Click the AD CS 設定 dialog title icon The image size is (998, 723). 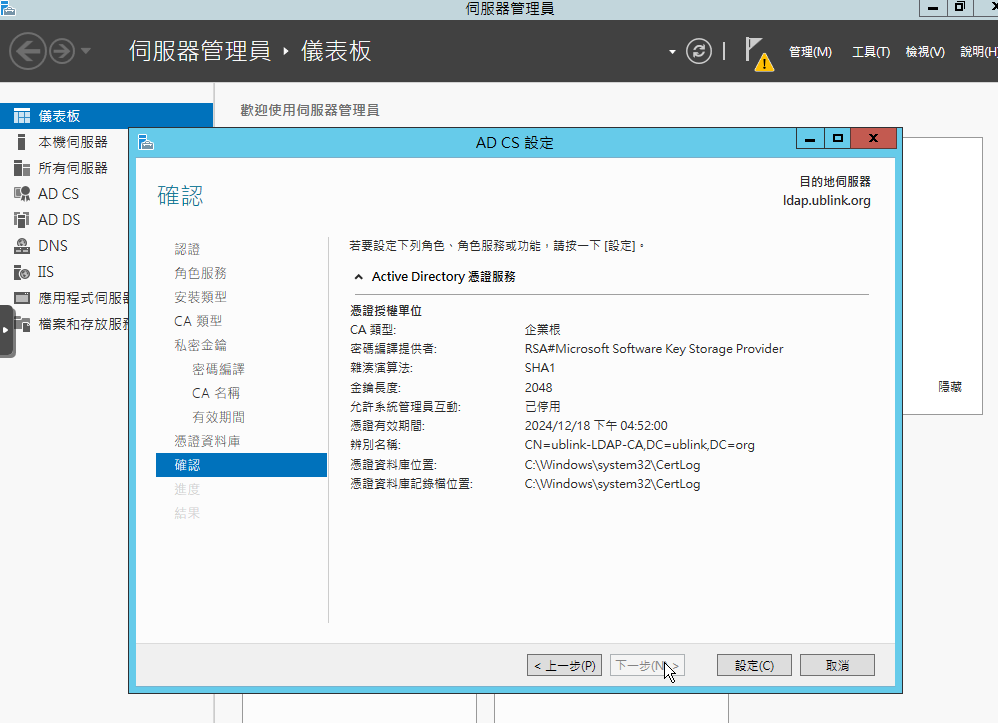[146, 142]
